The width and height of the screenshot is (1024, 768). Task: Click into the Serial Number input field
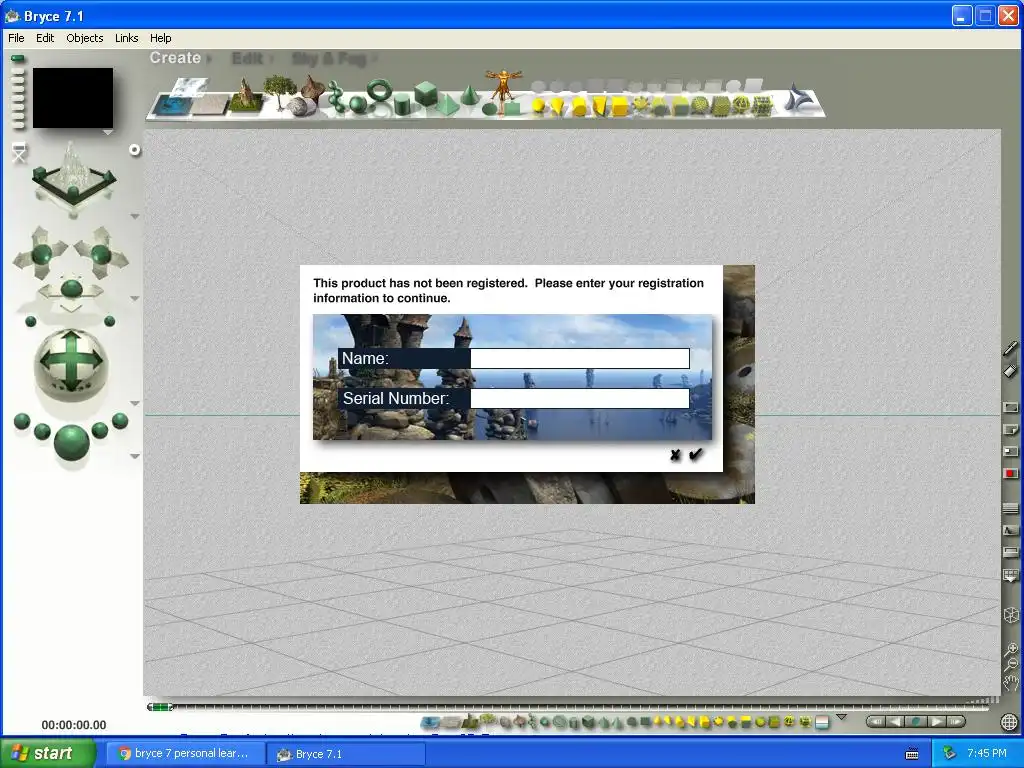[580, 398]
